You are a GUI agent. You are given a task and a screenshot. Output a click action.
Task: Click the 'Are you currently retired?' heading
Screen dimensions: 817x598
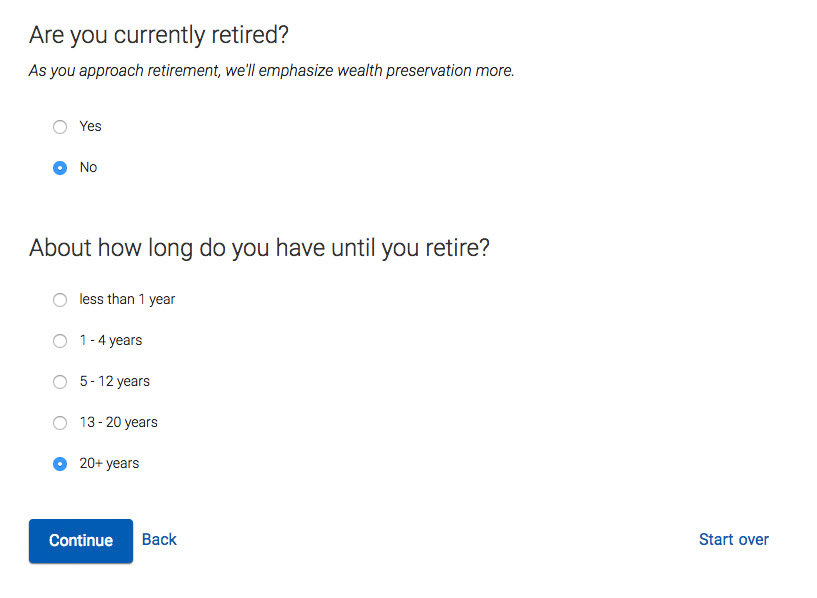(159, 35)
